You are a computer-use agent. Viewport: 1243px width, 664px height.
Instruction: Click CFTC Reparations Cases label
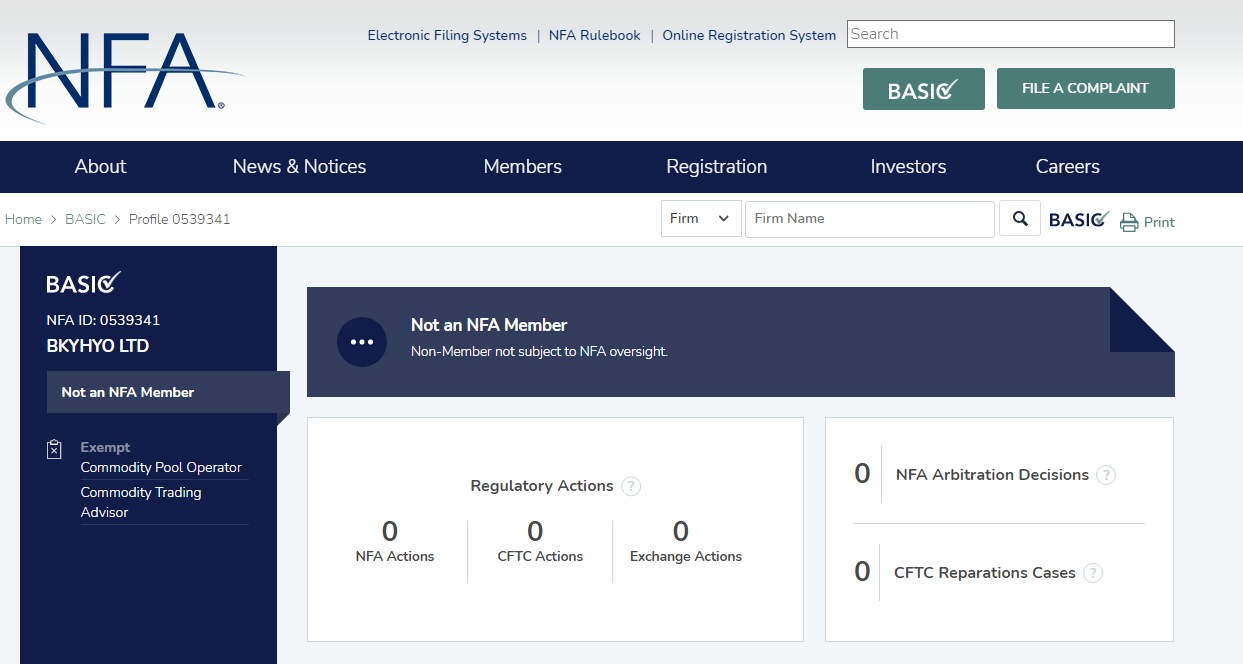click(985, 573)
